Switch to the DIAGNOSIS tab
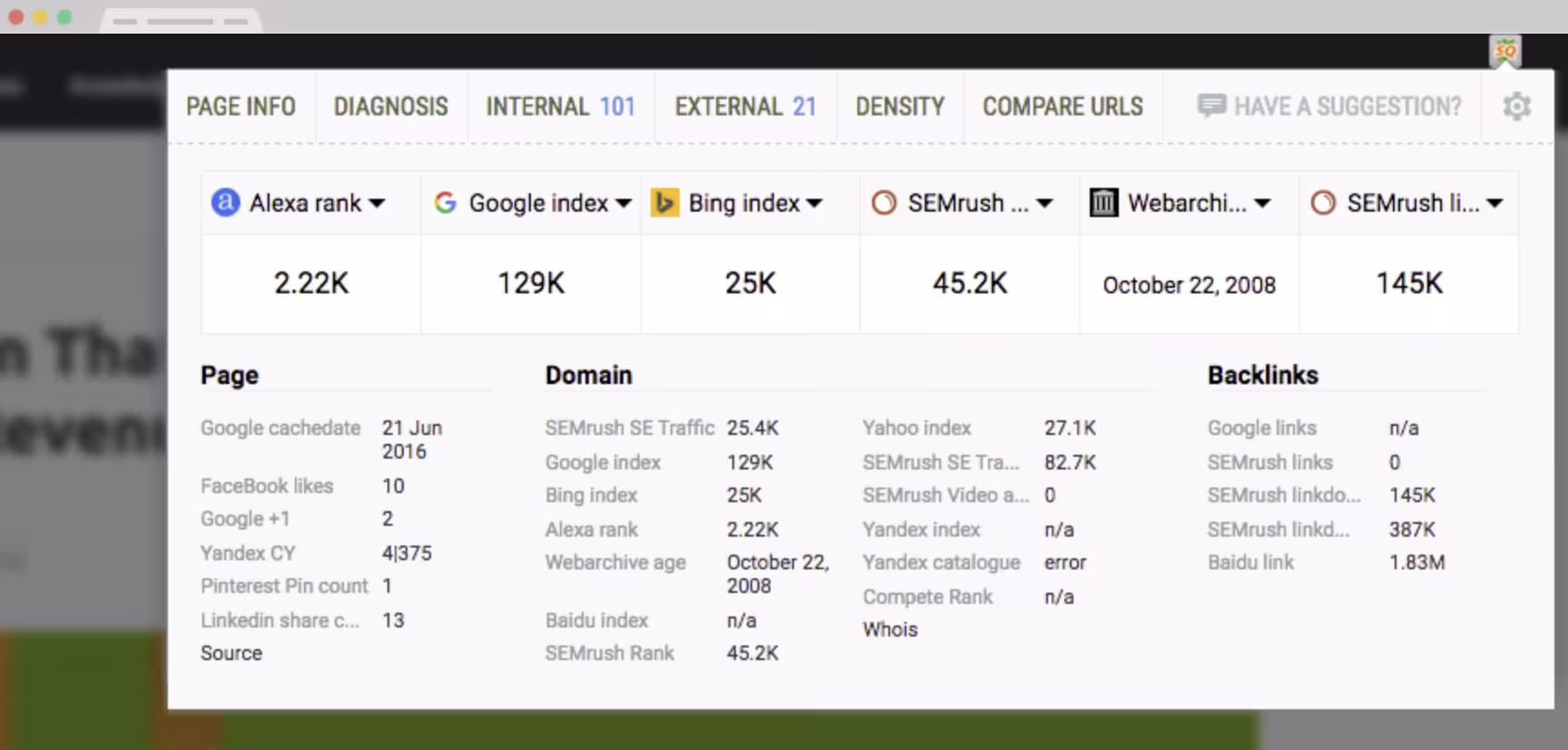The width and height of the screenshot is (1568, 750). pyautogui.click(x=391, y=107)
